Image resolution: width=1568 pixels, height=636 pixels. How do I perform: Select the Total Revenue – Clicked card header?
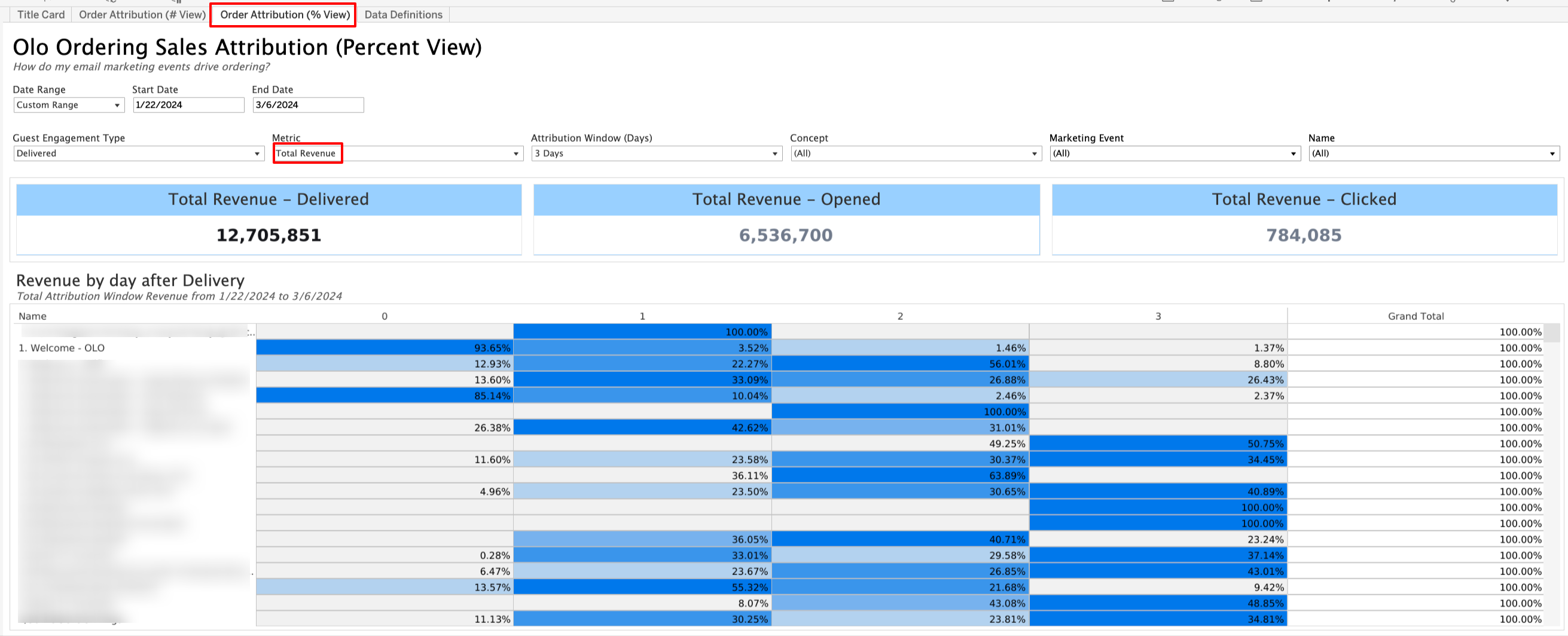(x=1304, y=200)
